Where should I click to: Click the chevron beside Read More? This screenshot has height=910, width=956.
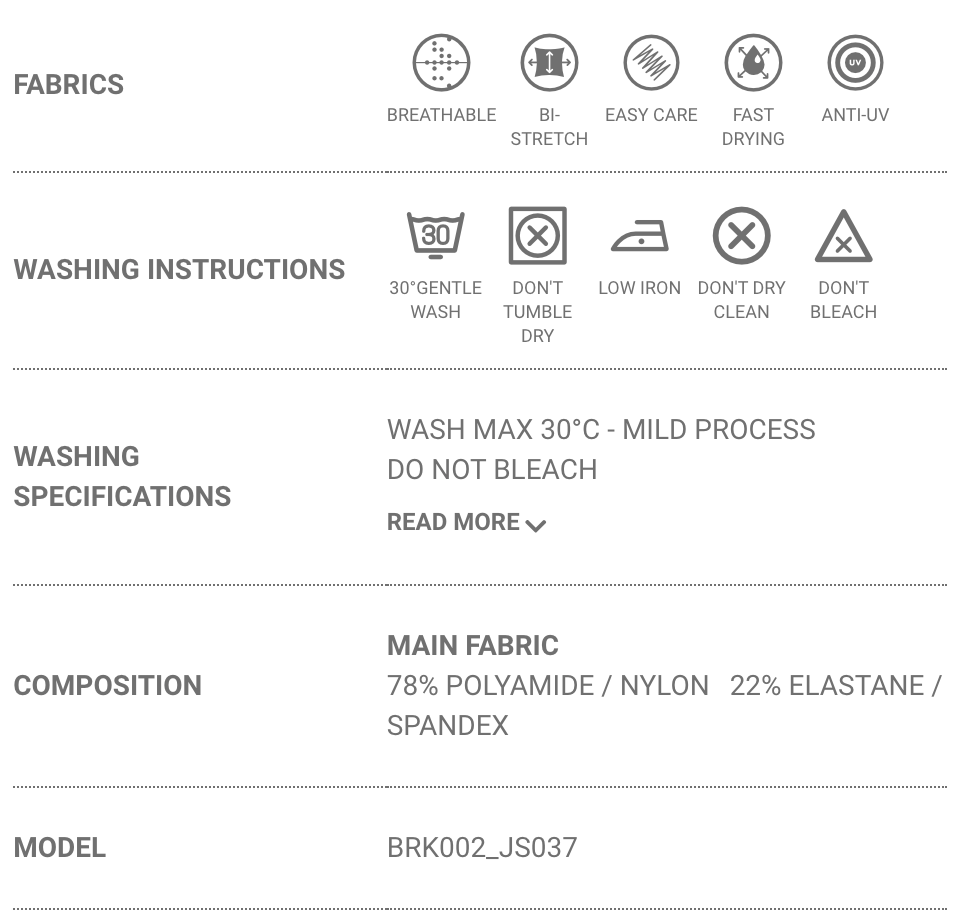(x=536, y=525)
